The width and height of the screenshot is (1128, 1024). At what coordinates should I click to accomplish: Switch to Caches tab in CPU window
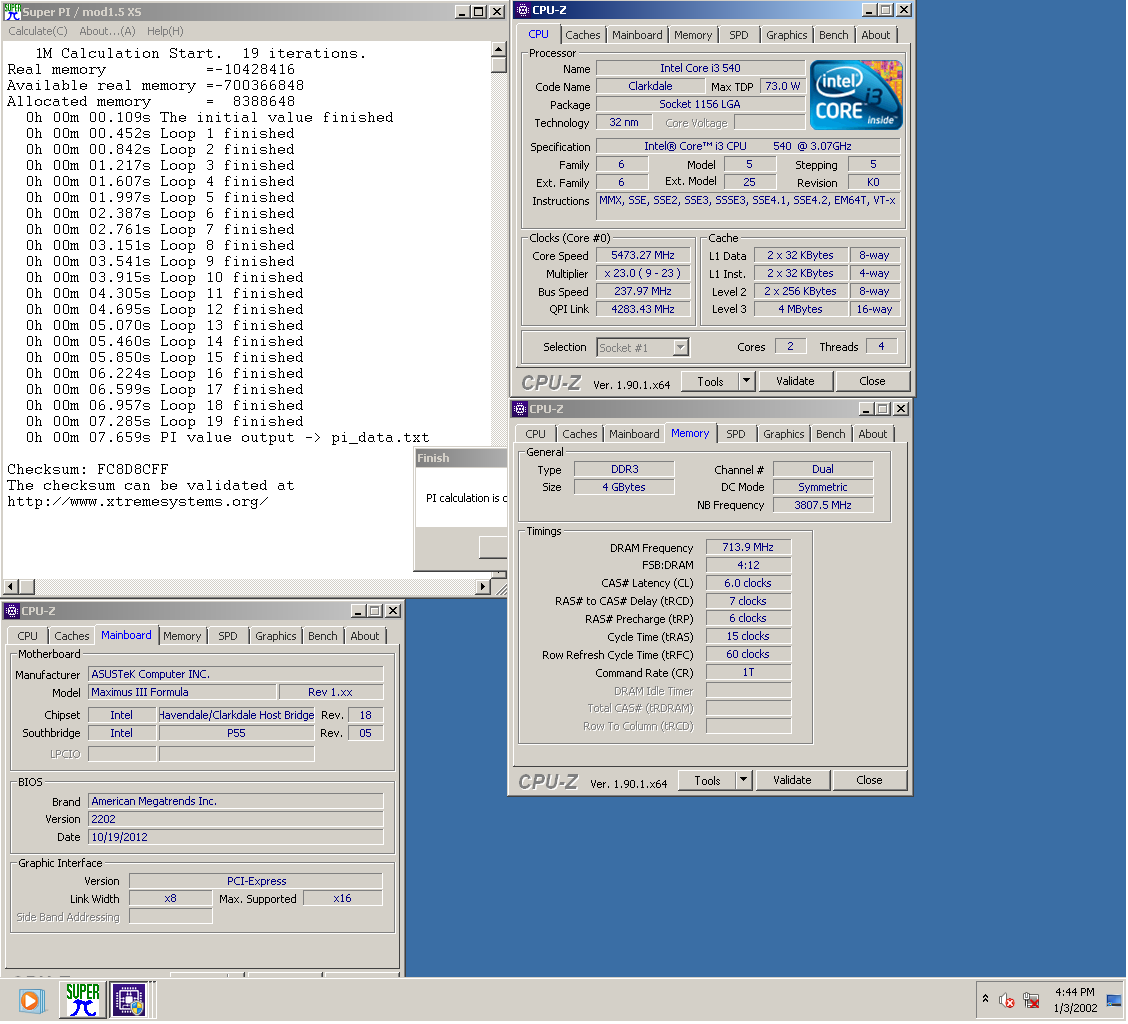pos(582,35)
